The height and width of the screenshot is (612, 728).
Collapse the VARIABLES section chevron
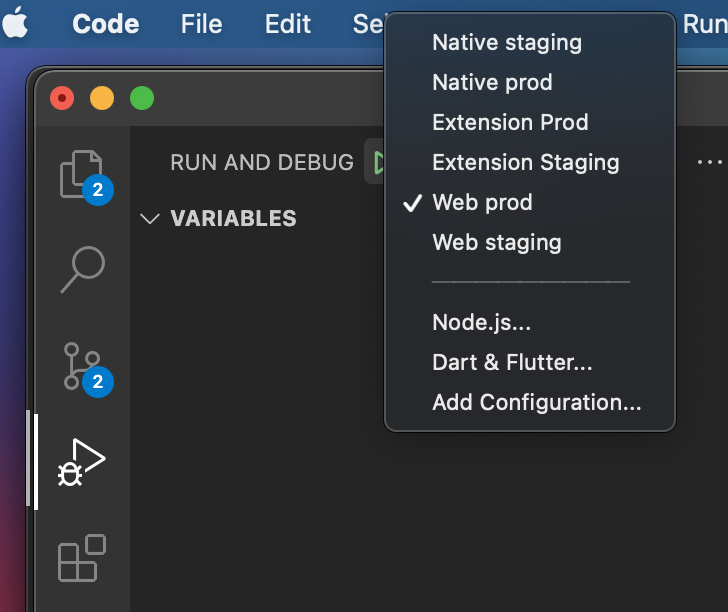pyautogui.click(x=150, y=218)
